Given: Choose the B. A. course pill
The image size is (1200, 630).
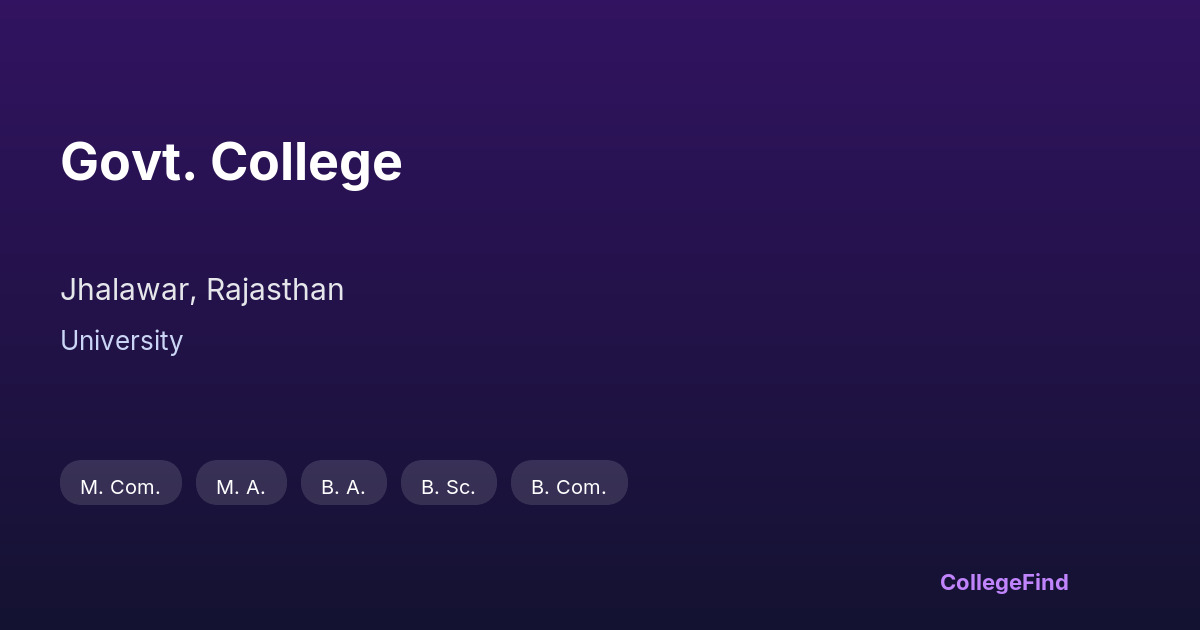Looking at the screenshot, I should pyautogui.click(x=343, y=484).
